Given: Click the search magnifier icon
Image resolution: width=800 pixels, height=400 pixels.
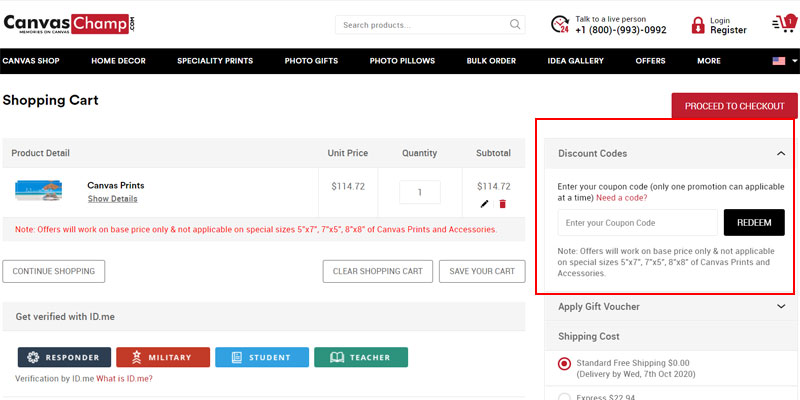Looking at the screenshot, I should coord(516,25).
